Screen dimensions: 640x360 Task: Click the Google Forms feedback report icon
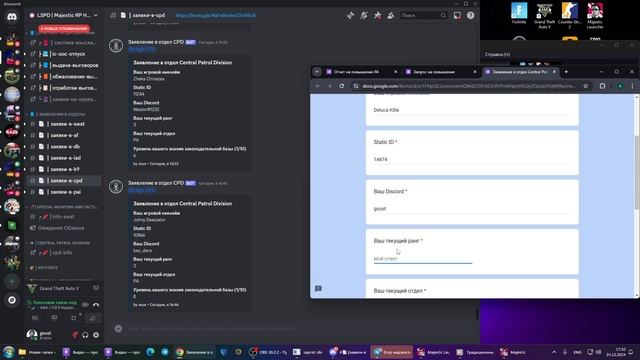click(318, 289)
